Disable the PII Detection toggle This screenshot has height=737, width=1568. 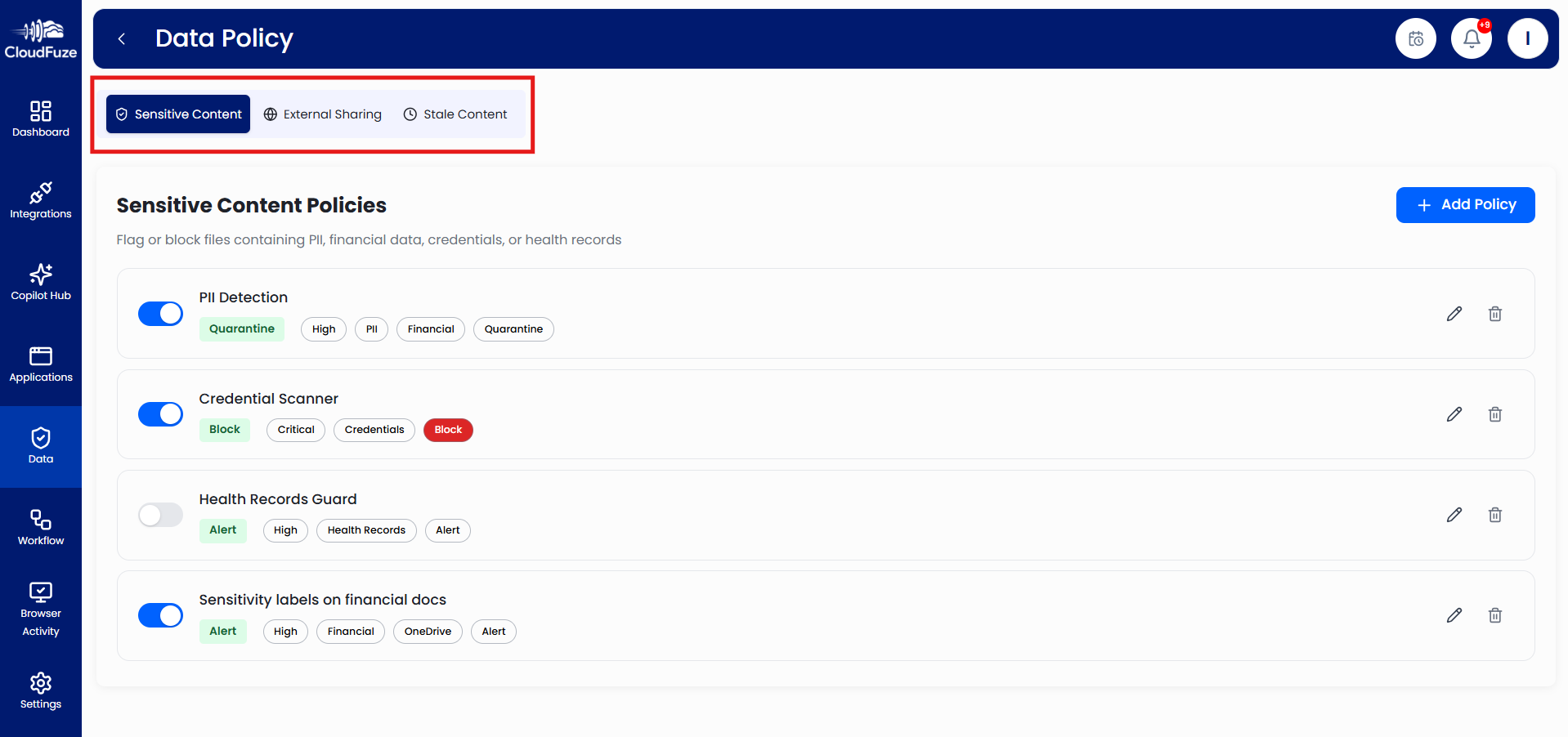(160, 313)
